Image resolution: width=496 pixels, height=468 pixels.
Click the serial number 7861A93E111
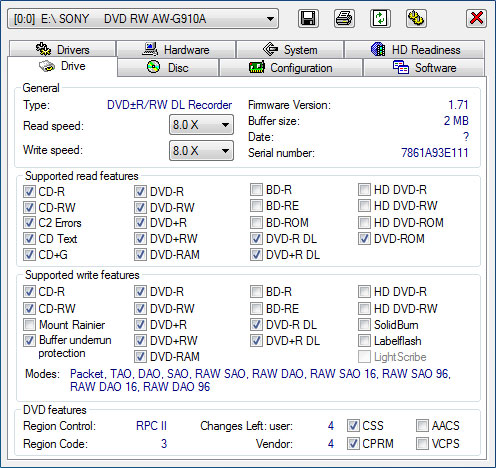(435, 153)
